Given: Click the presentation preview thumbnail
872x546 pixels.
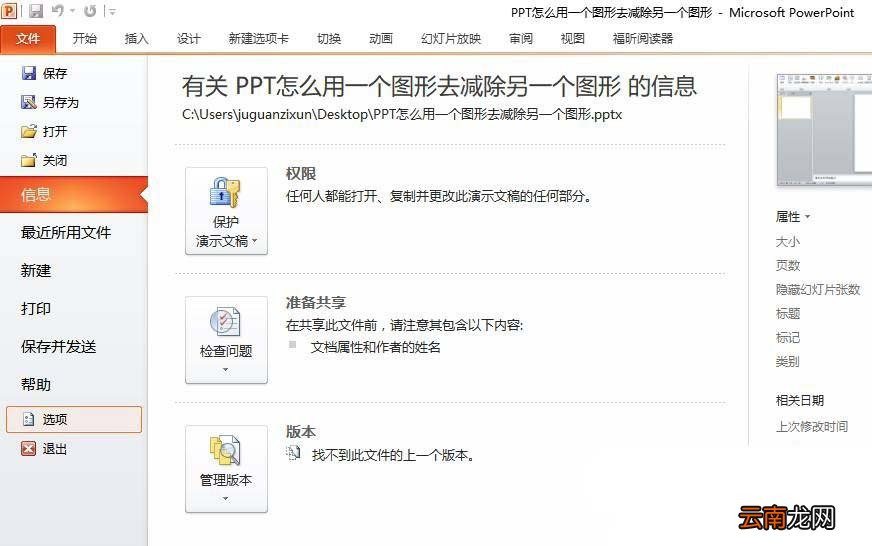Looking at the screenshot, I should pos(824,130).
